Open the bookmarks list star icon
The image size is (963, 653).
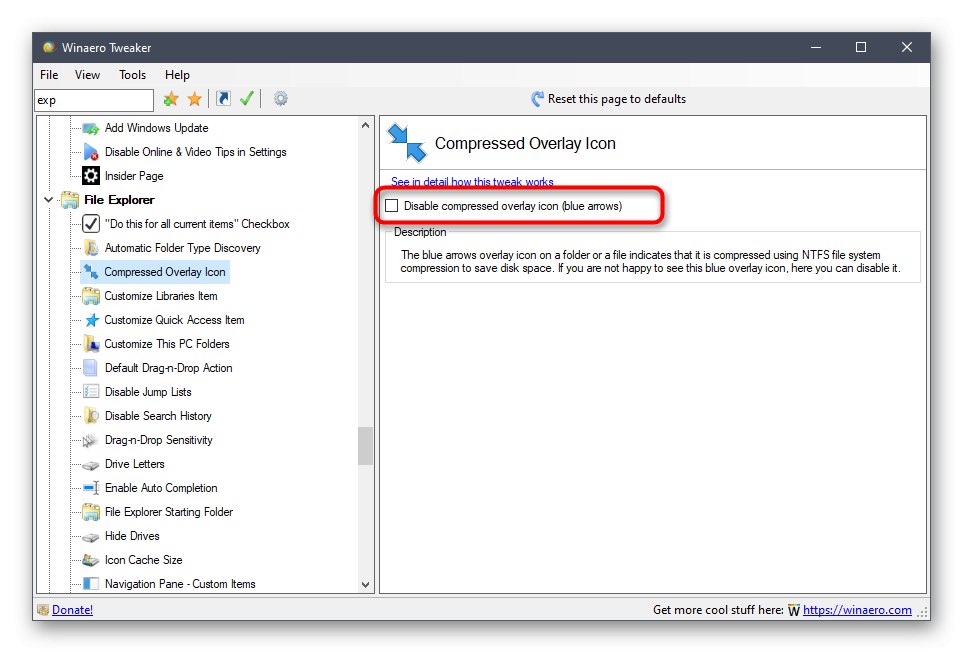[195, 99]
